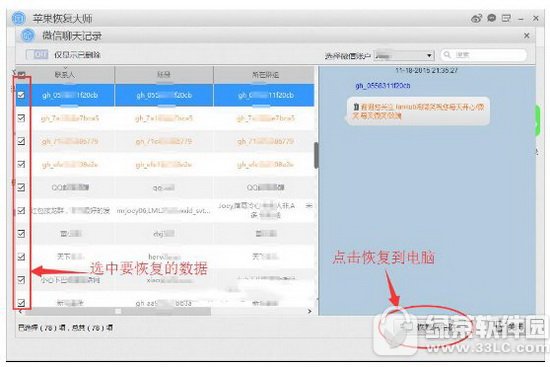Open the menu icon beside the minimize button
Image resolution: width=550 pixels, height=367 pixels.
pyautogui.click(x=506, y=18)
